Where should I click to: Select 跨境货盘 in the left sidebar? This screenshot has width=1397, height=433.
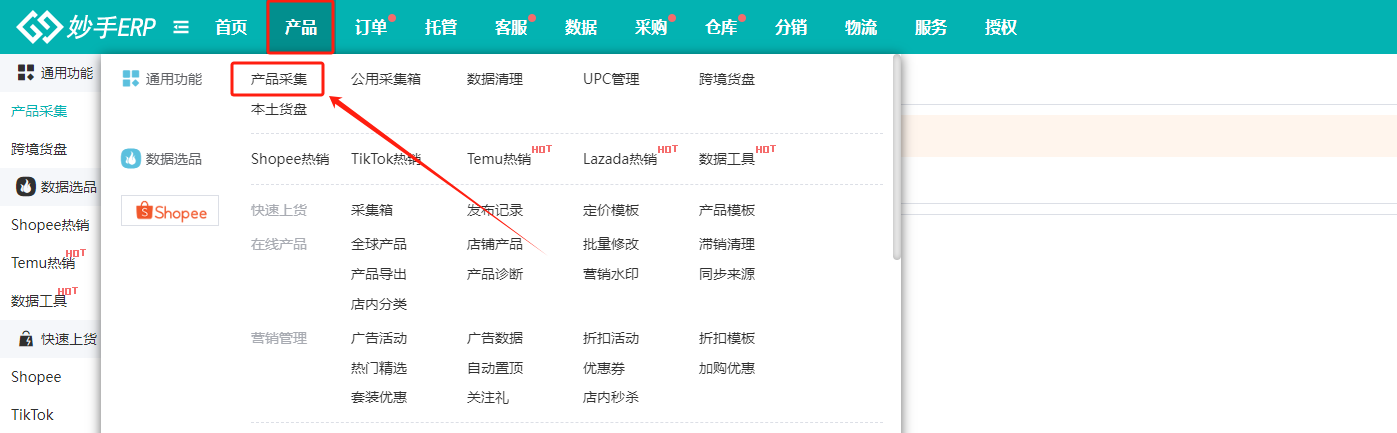coord(39,149)
